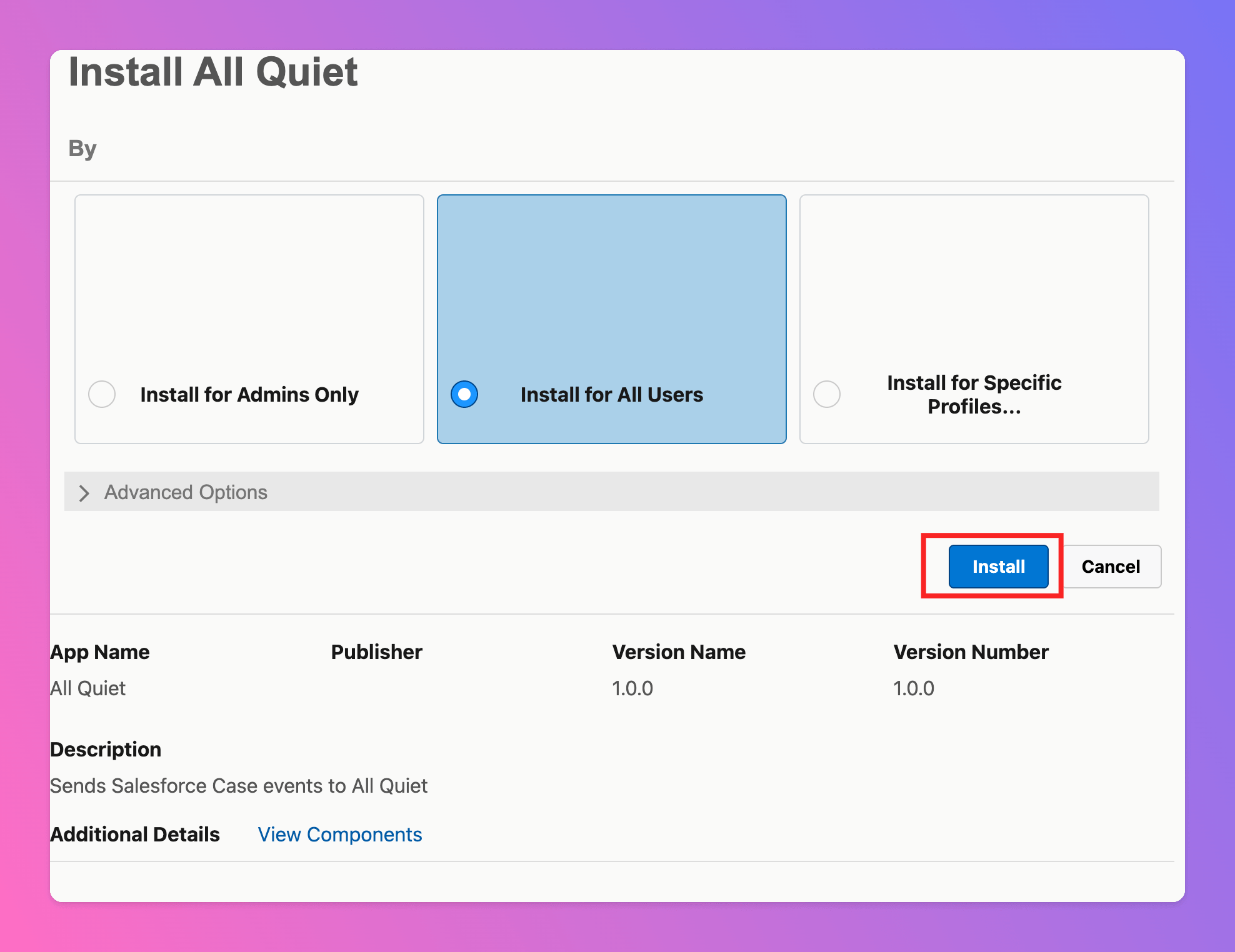Viewport: 1235px width, 952px height.
Task: Cancel the package installation
Action: point(1111,567)
